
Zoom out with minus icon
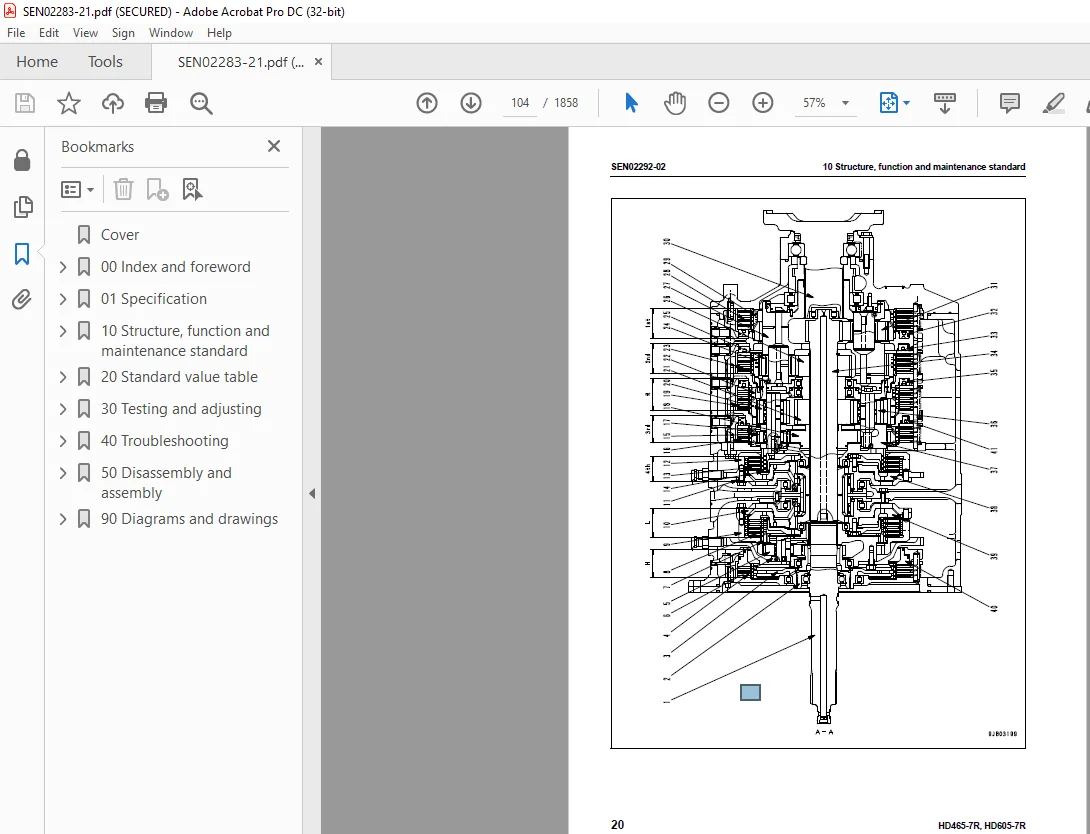click(x=719, y=103)
